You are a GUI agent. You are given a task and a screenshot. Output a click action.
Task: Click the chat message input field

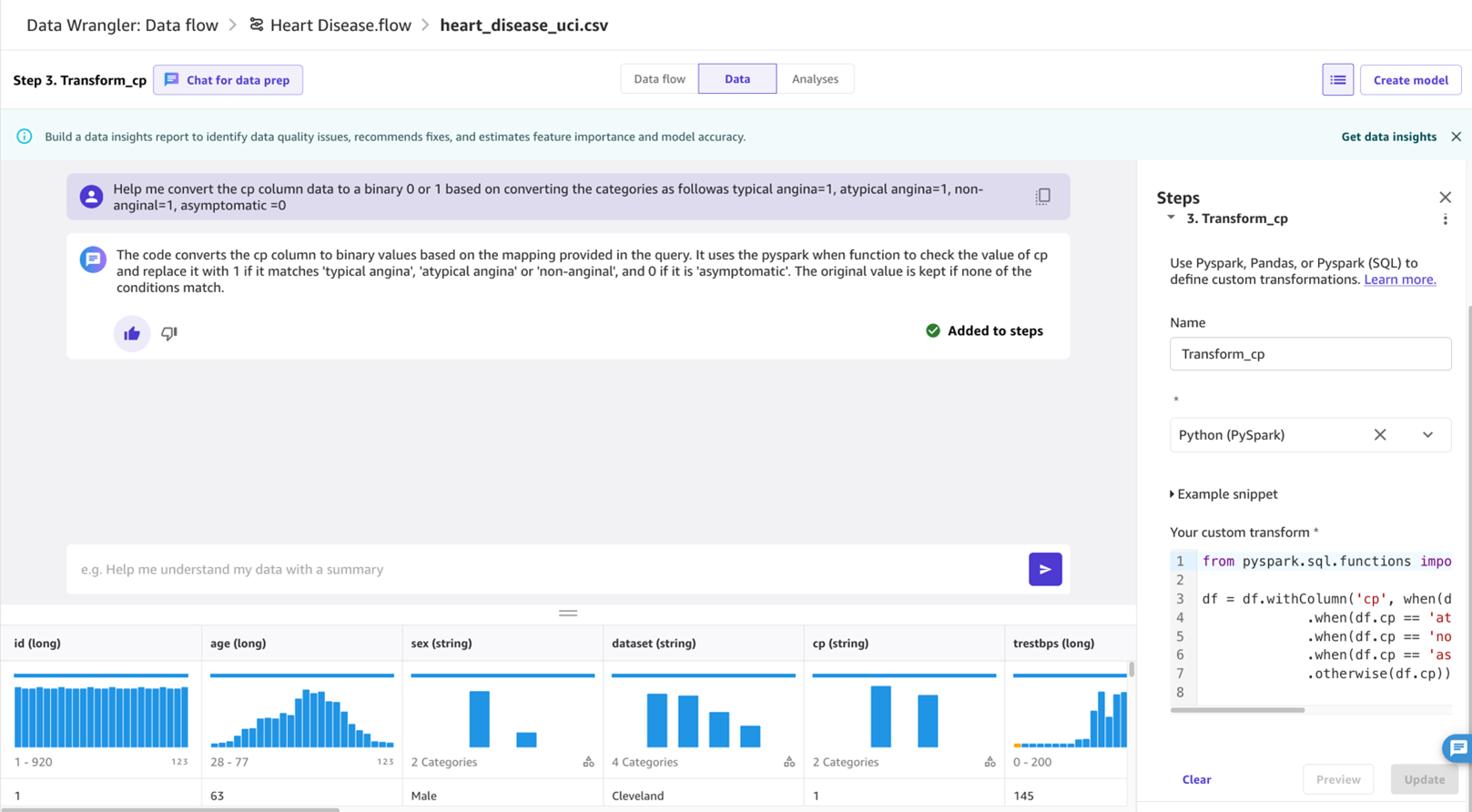546,570
